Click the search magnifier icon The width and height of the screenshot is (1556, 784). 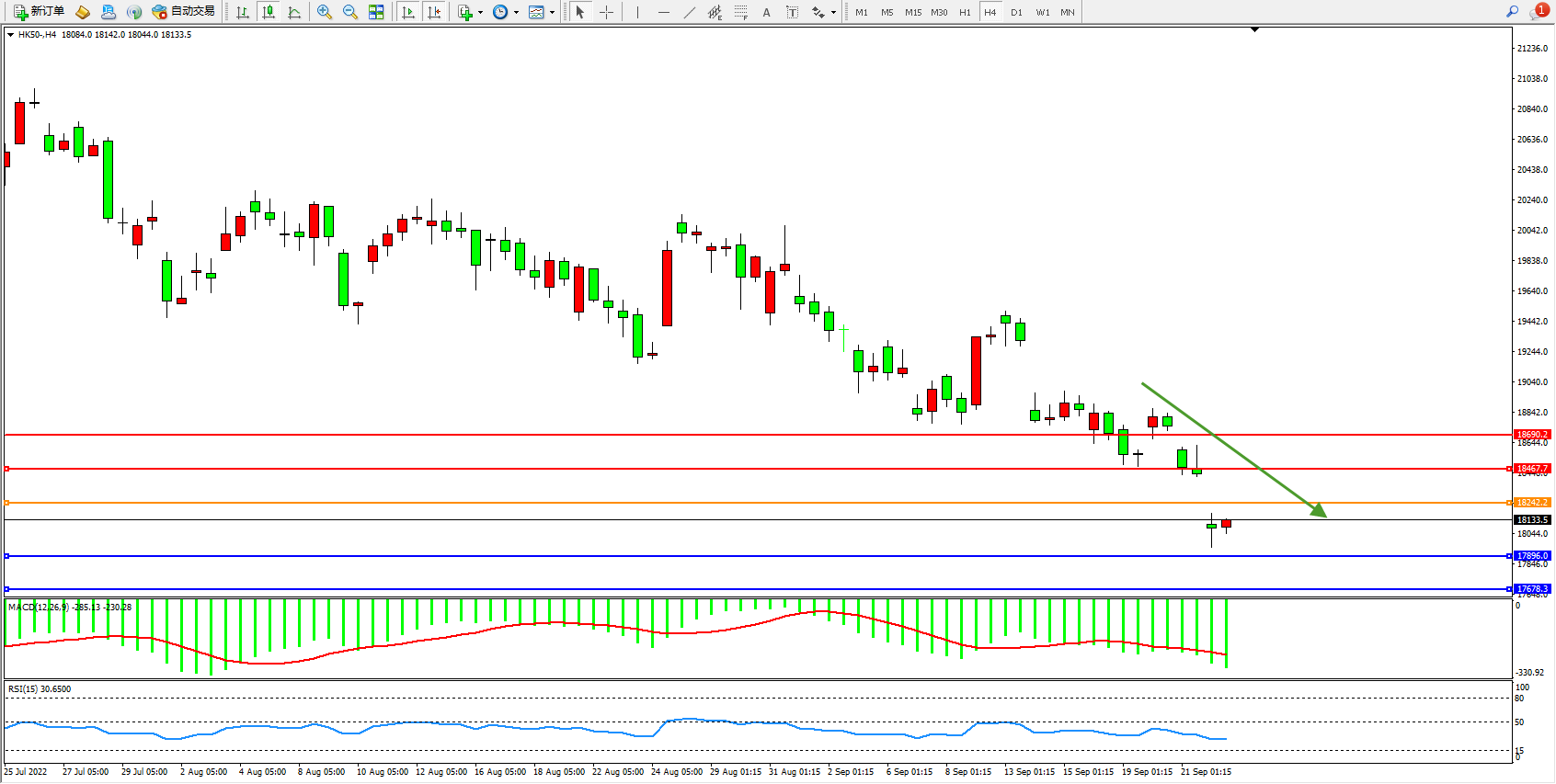pyautogui.click(x=1512, y=12)
